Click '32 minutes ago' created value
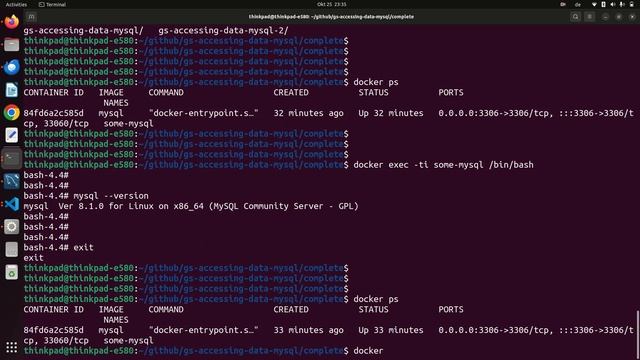This screenshot has width=640, height=360. pyautogui.click(x=309, y=113)
